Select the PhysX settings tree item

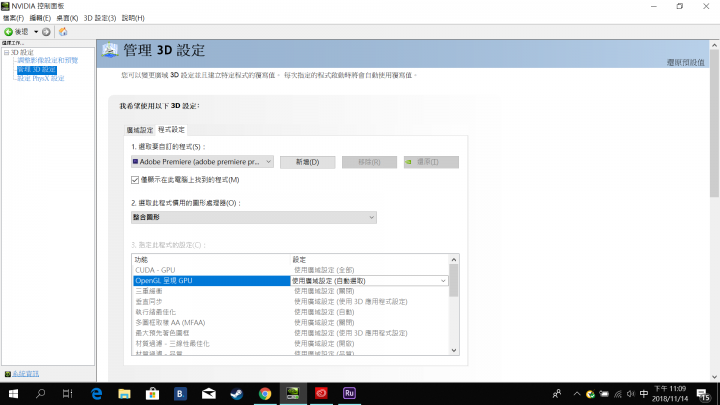click(41, 79)
